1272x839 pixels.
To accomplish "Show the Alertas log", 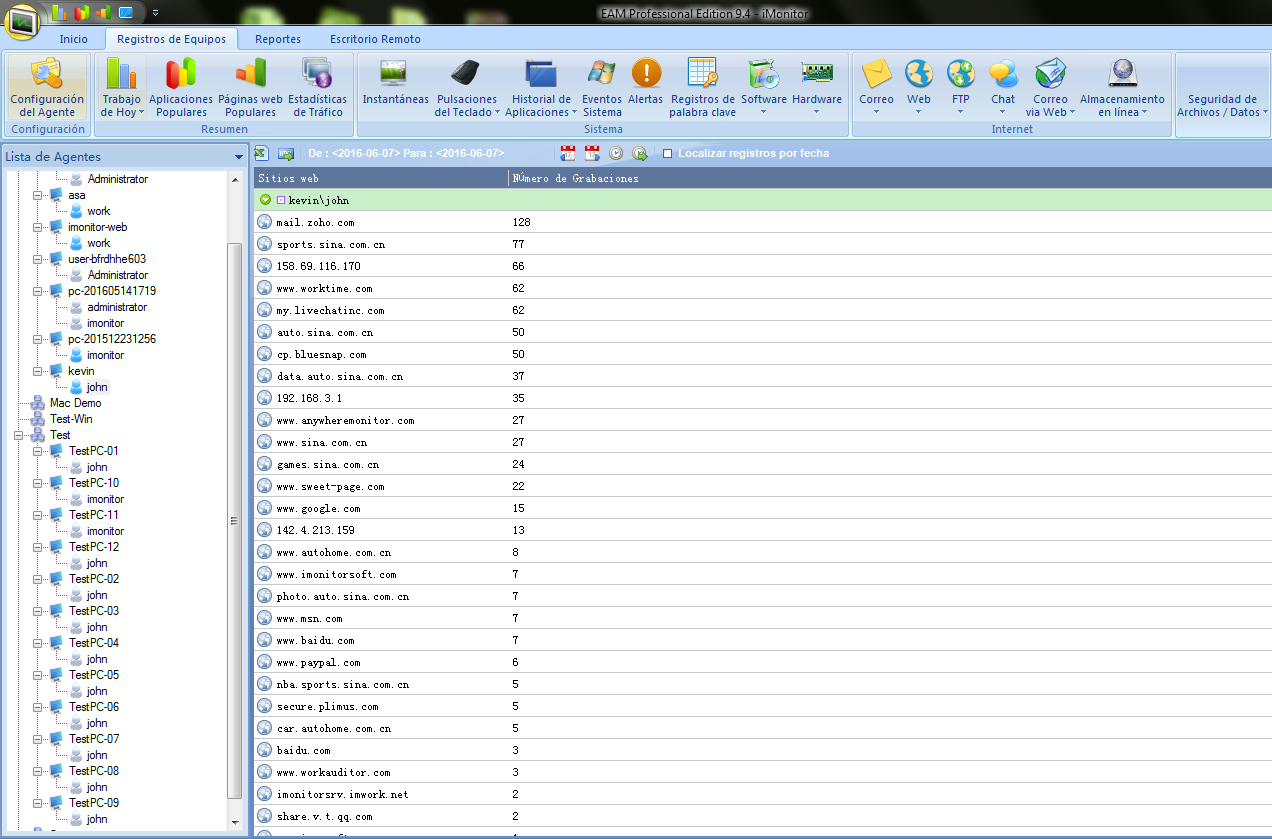I will (645, 88).
